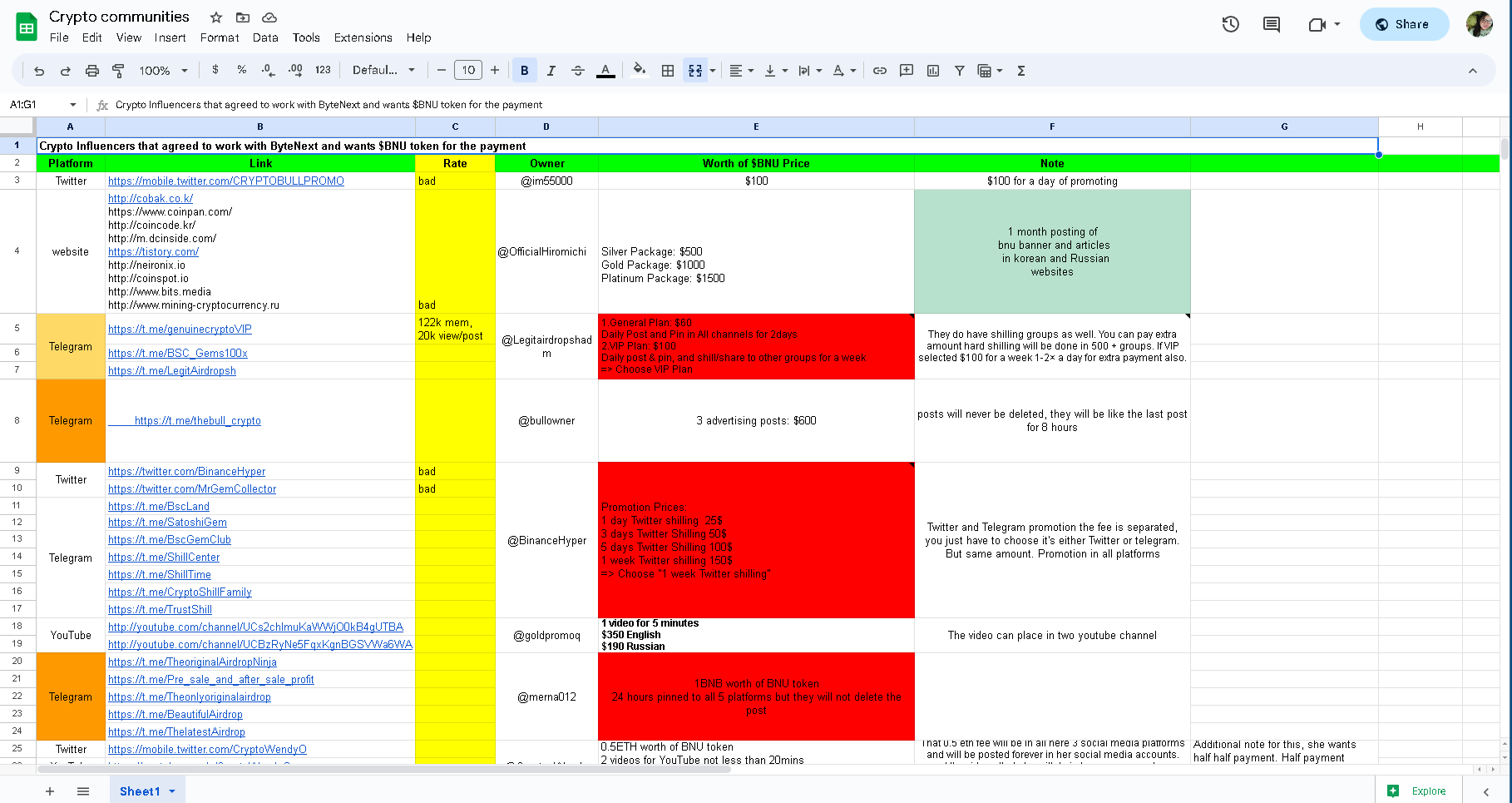Open text rotation dropdown
This screenshot has height=803, width=1512.
843,71
